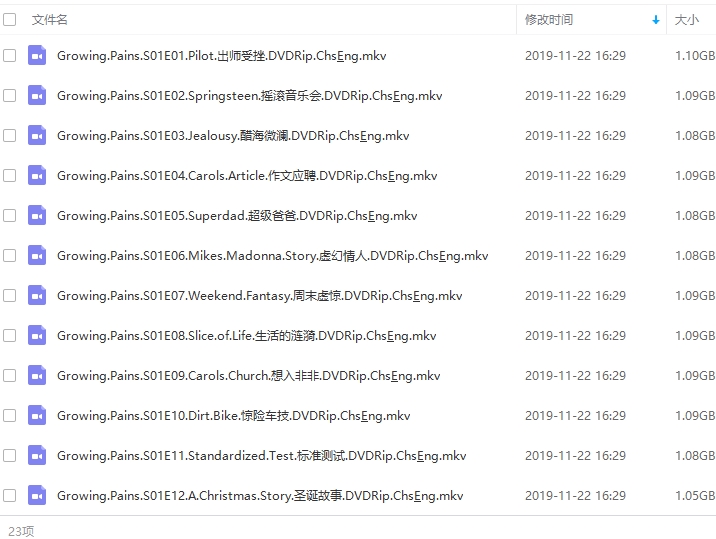The width and height of the screenshot is (716, 539).
Task: Toggle the select-all checkbox beside 文件名
Action: click(x=10, y=20)
